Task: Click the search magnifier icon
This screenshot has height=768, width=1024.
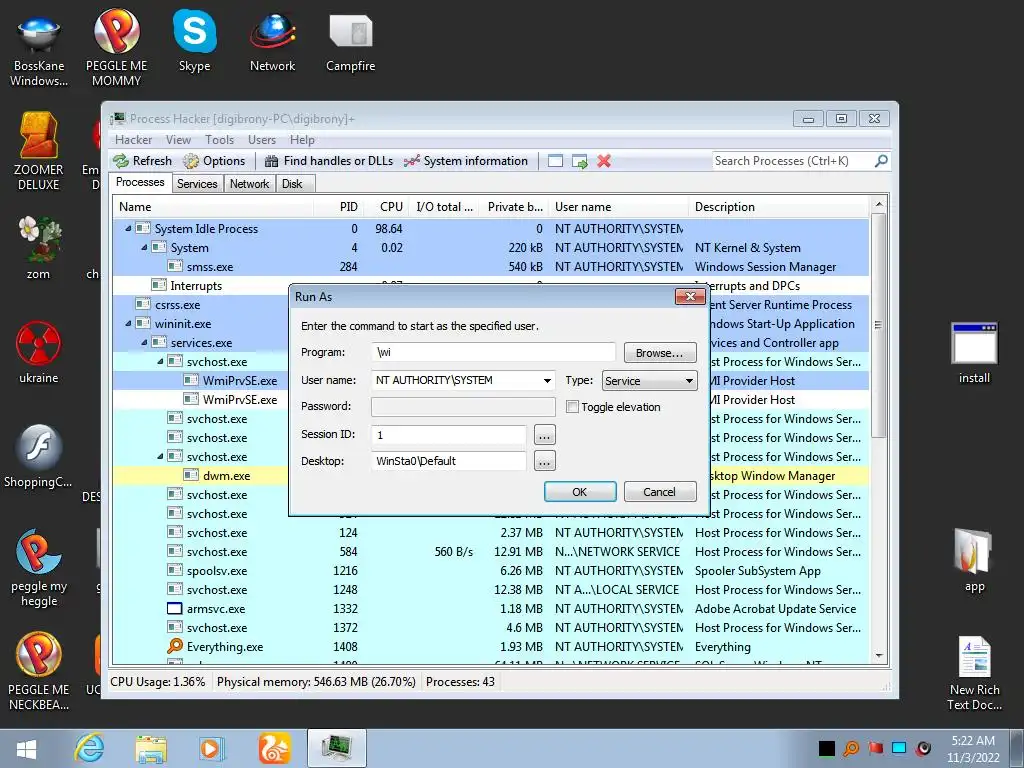Action: (x=881, y=161)
